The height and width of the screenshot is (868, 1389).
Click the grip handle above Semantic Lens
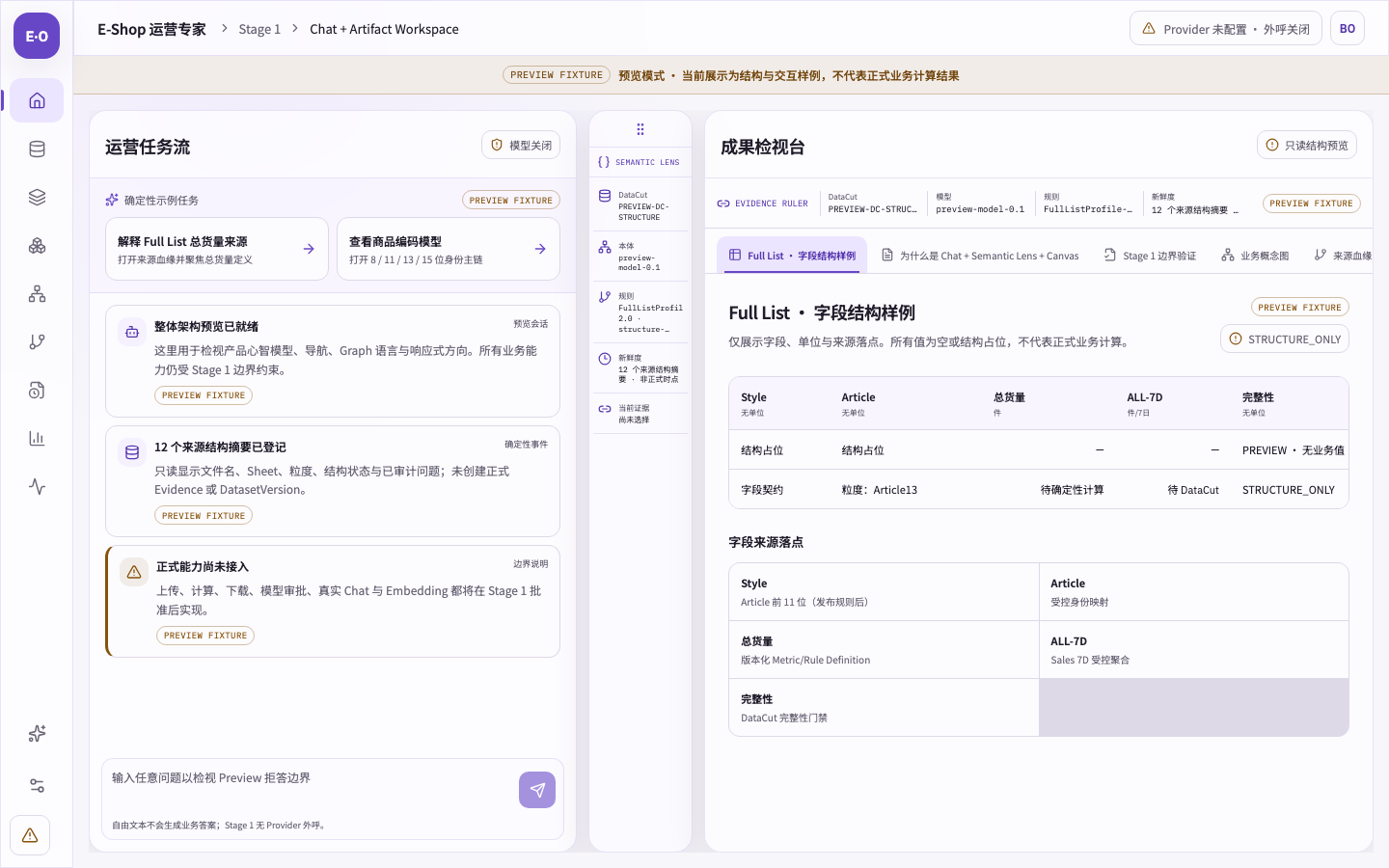point(640,129)
